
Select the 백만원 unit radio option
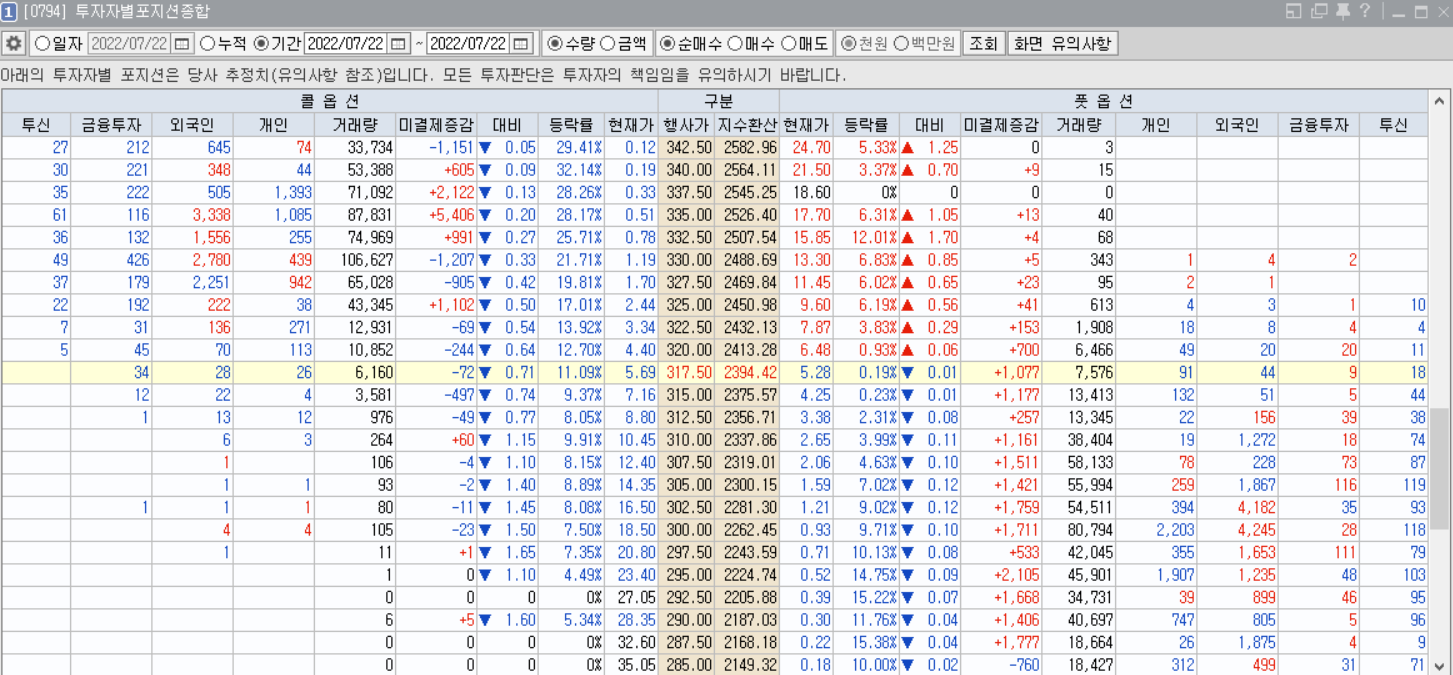point(925,44)
